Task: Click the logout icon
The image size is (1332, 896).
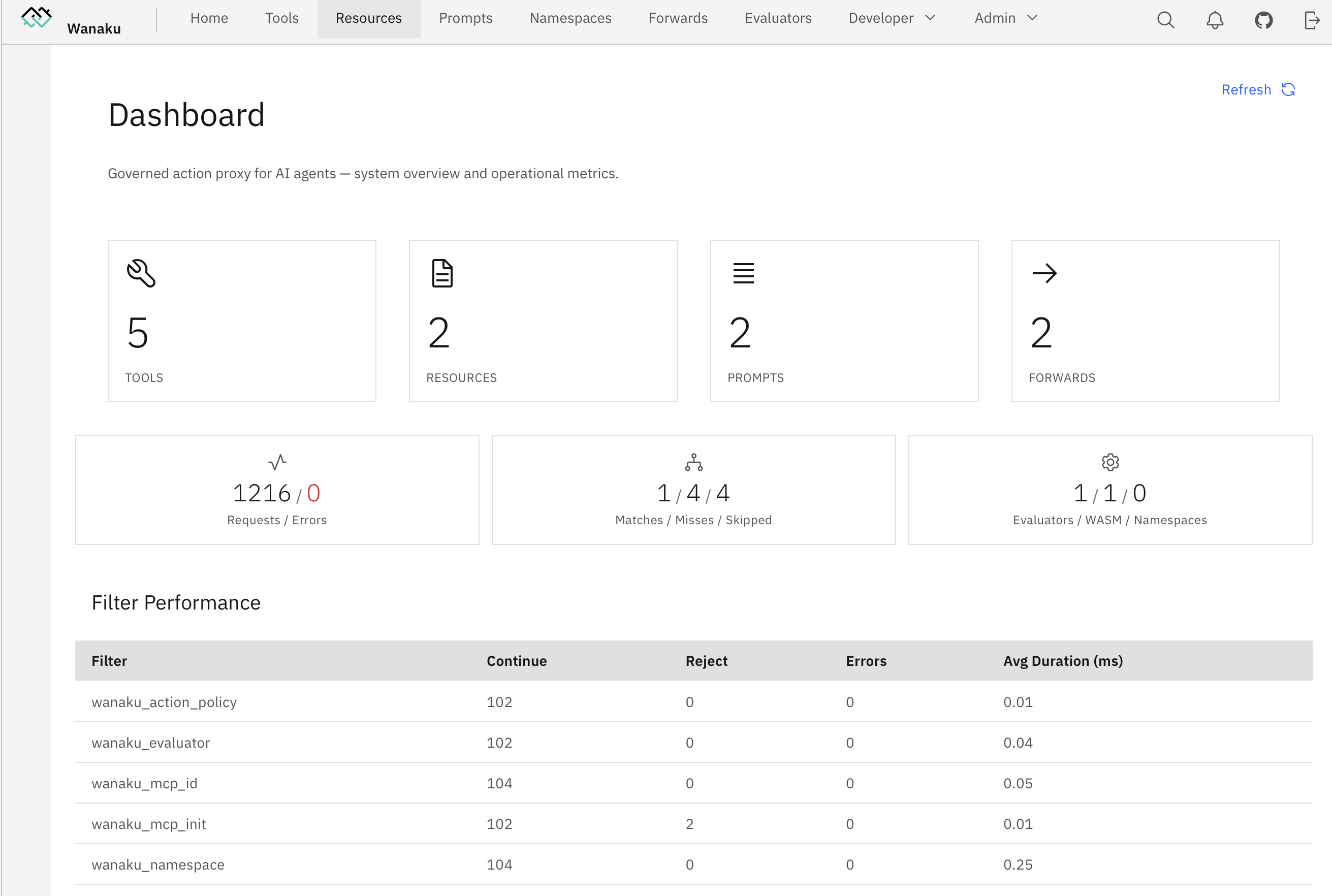Action: (1312, 20)
